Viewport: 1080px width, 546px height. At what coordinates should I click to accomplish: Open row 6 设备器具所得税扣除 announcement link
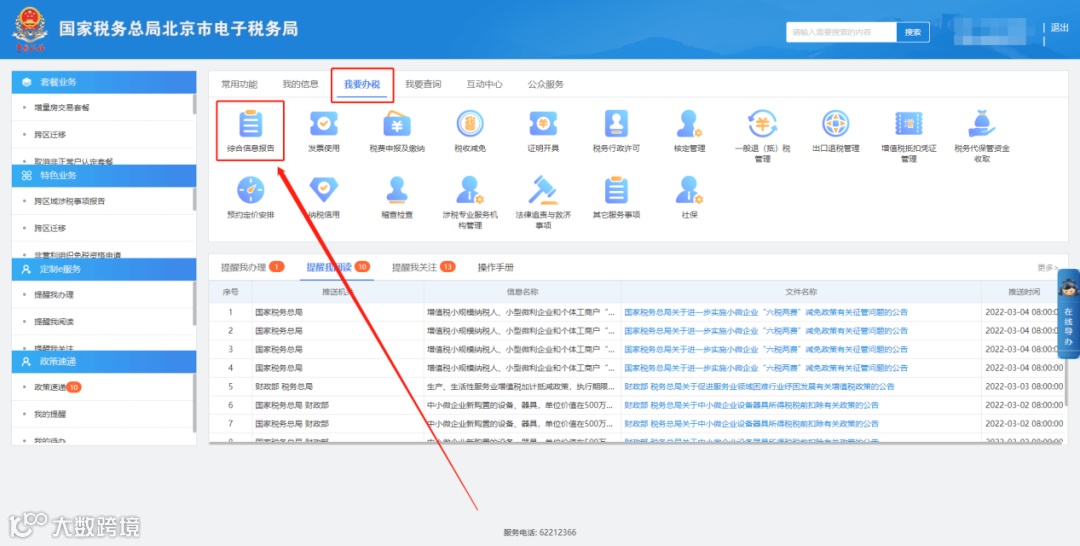751,406
